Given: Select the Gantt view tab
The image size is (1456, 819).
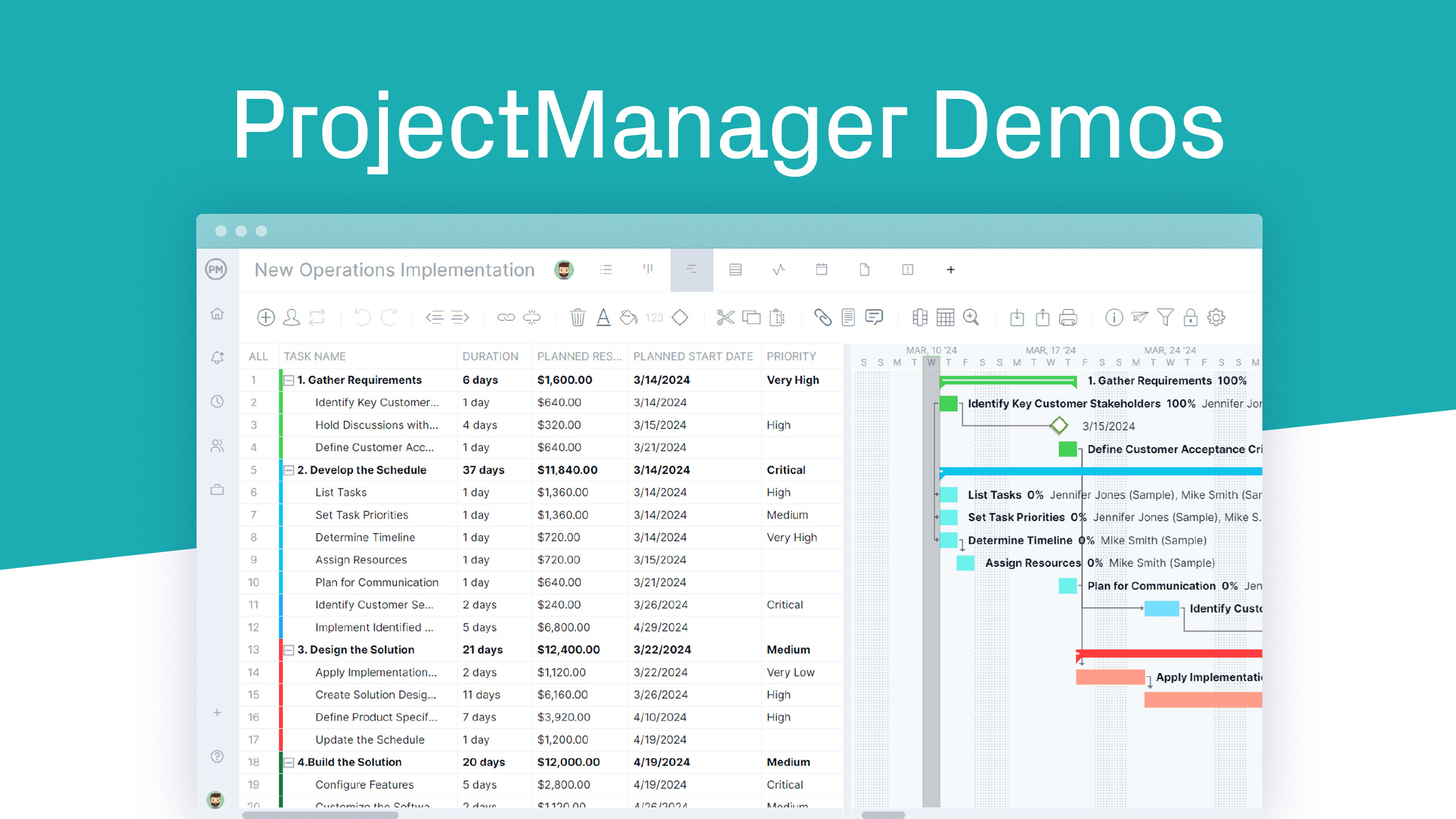Looking at the screenshot, I should click(x=692, y=270).
